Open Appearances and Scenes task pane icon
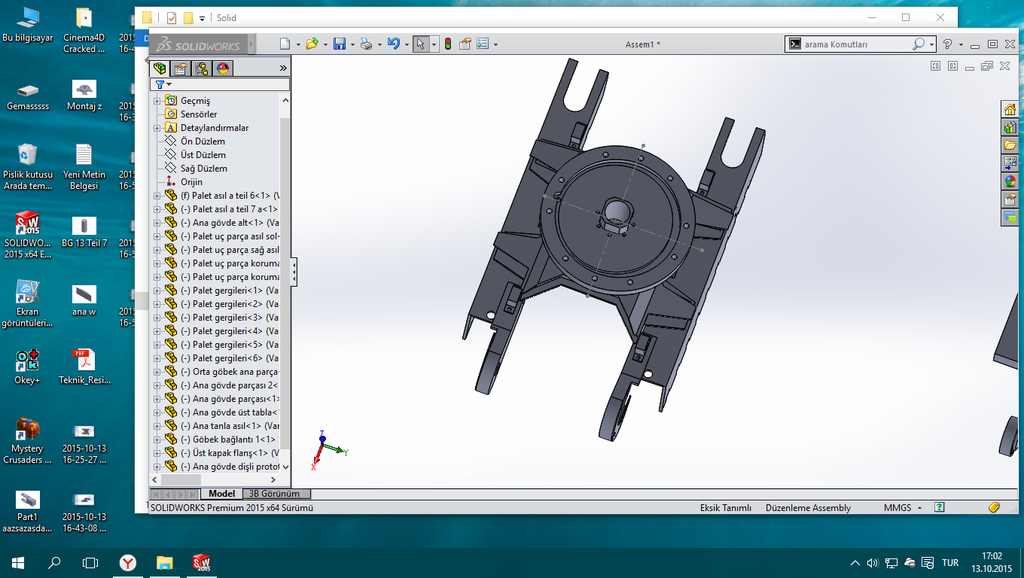Viewport: 1024px width, 578px height. 1010,182
